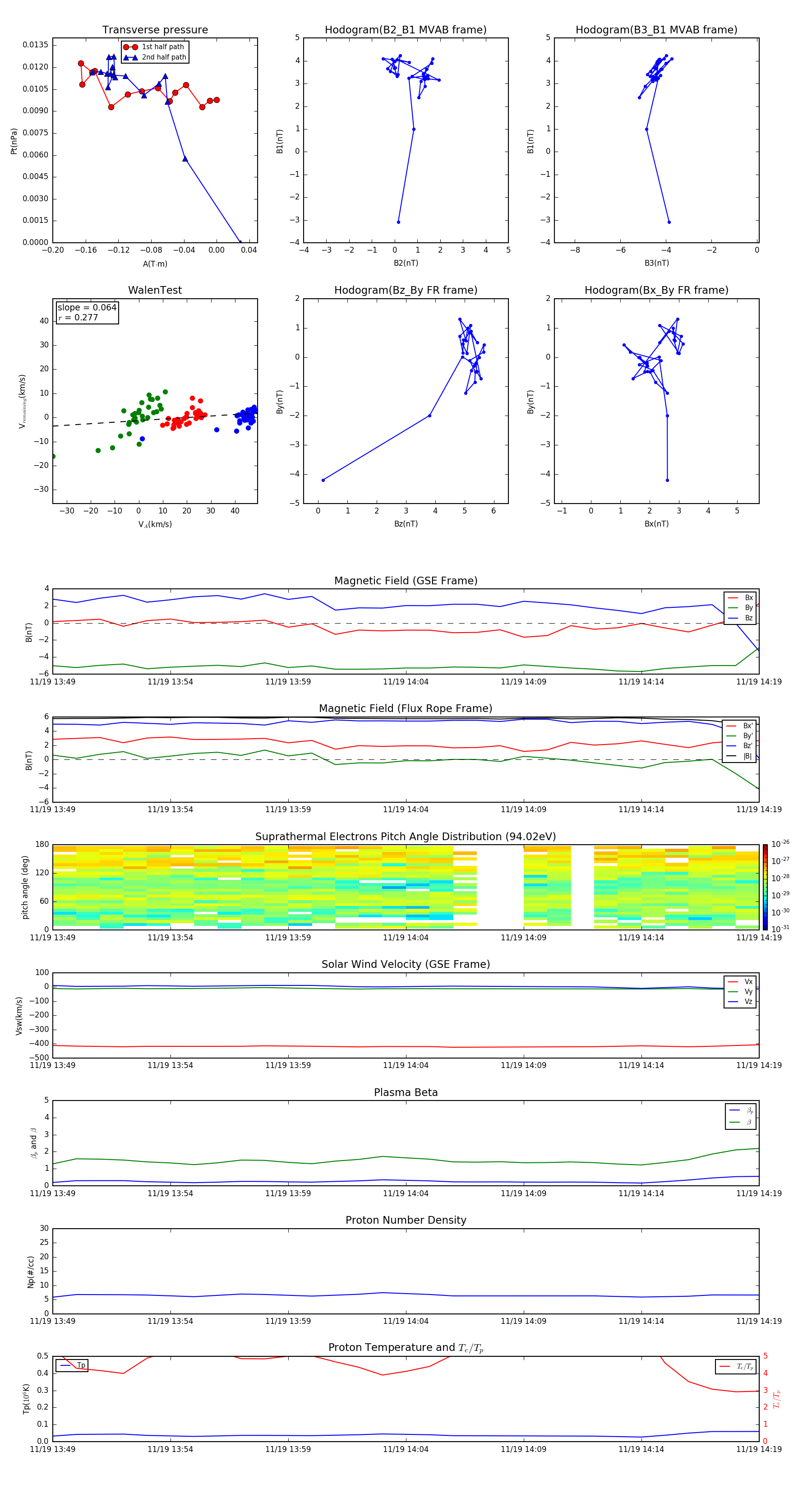The width and height of the screenshot is (812, 1489).
Task: Click the Bx' entry in Flux Rope legend
Action: 740,726
